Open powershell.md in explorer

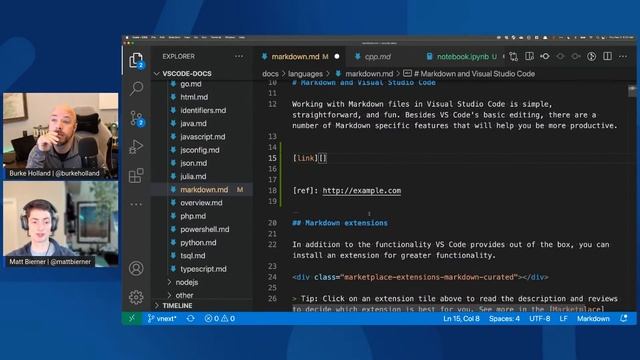click(x=204, y=229)
